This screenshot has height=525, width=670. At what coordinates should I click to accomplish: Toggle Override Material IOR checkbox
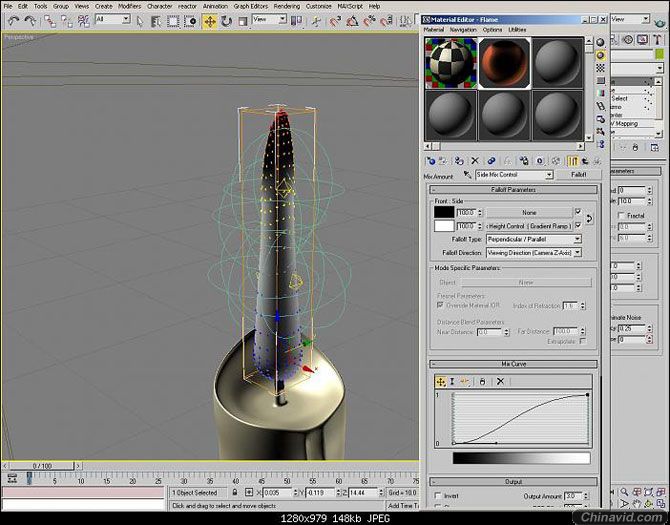[x=440, y=305]
